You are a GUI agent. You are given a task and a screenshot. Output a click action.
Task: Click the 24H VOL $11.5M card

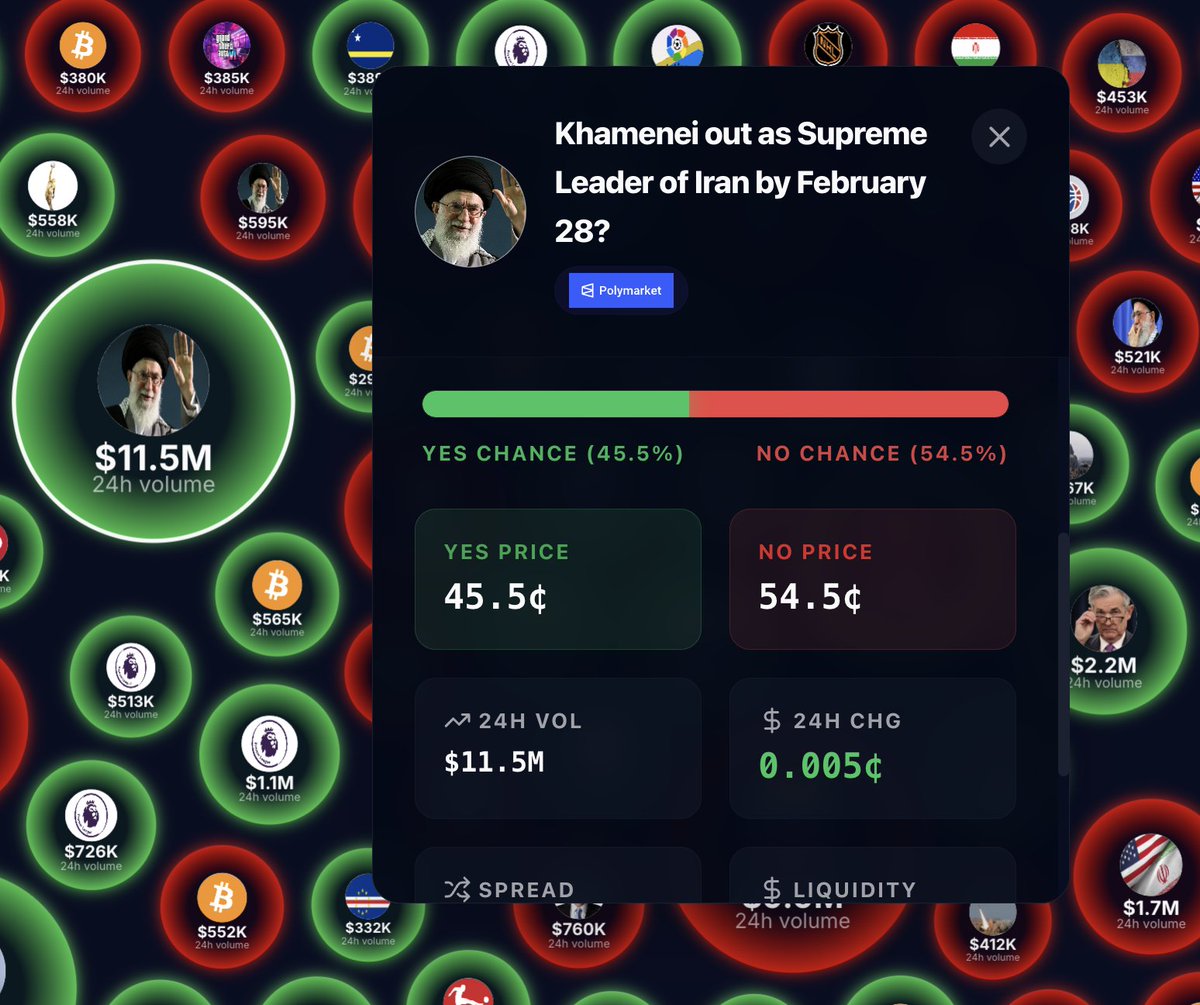558,749
